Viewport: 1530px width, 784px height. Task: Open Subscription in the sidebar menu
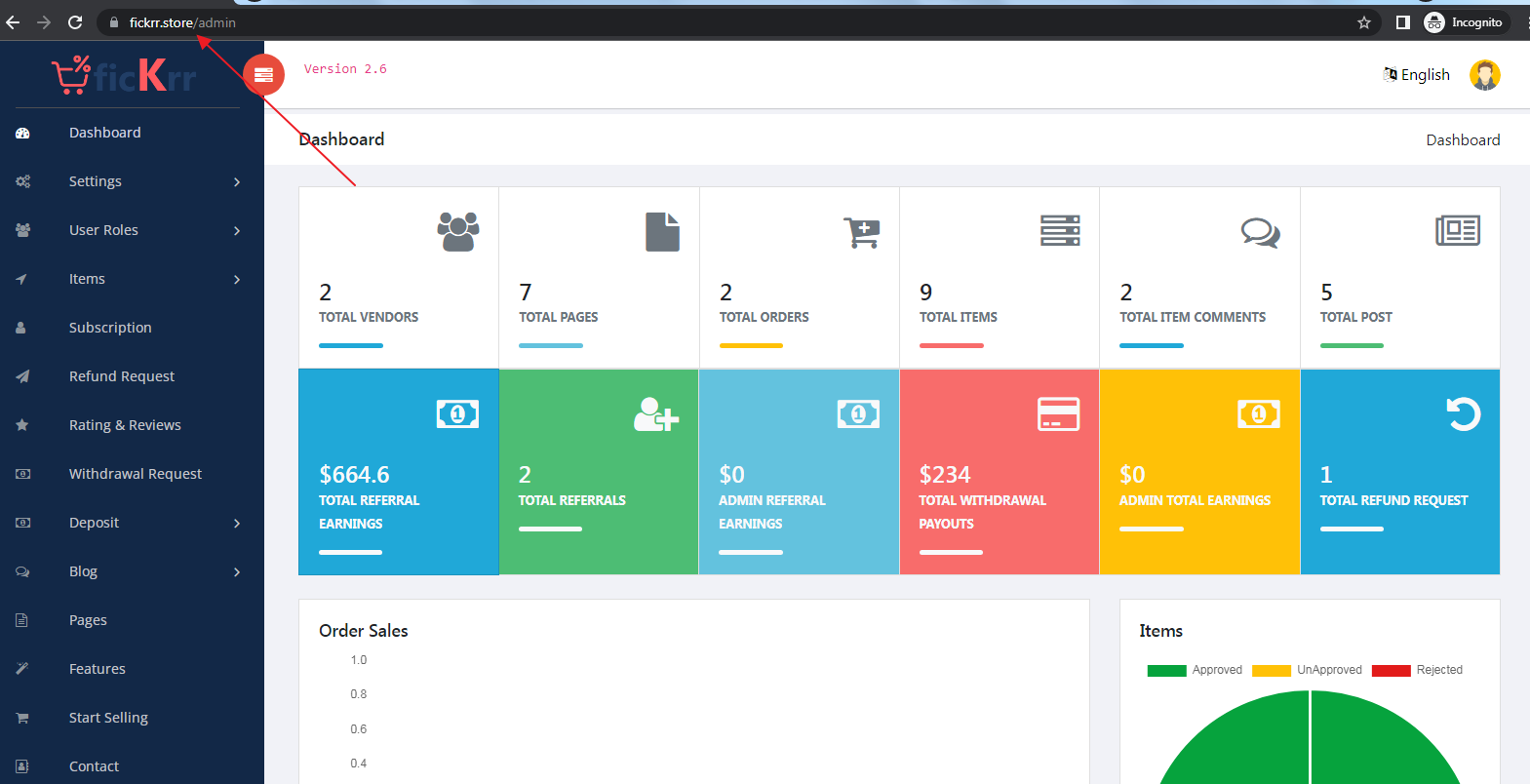[x=110, y=328]
